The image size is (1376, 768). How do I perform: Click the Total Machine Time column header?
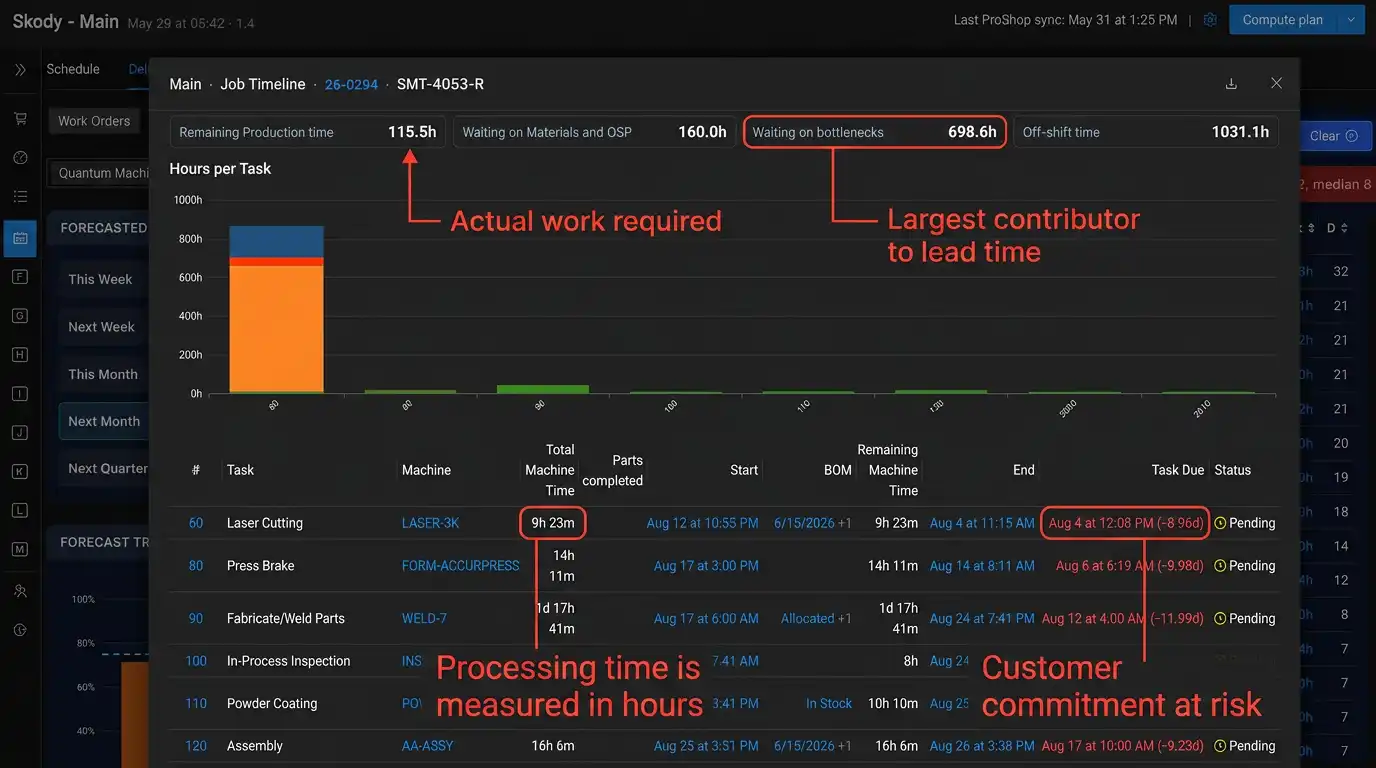(550, 470)
